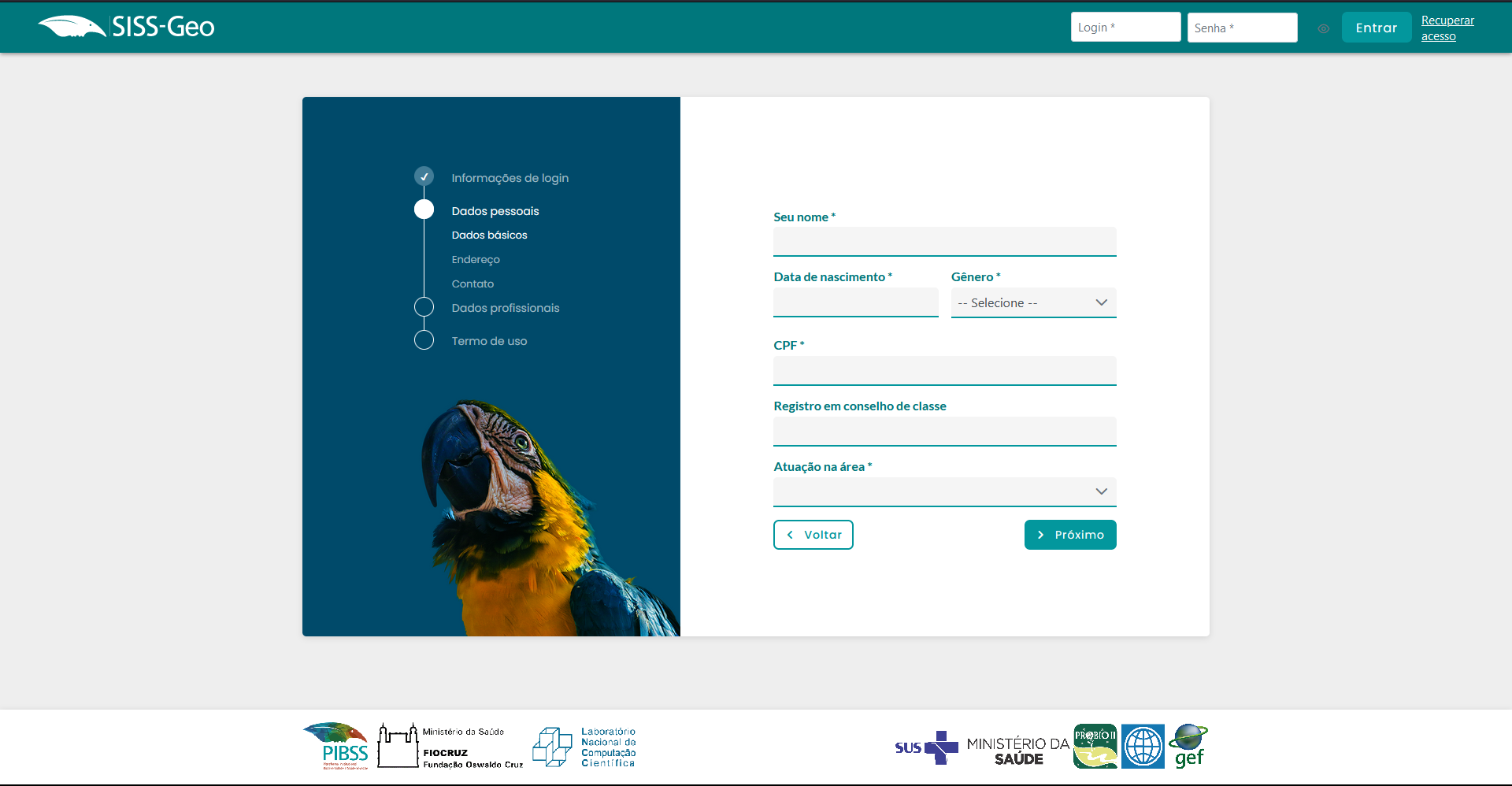Screen dimensions: 1512x786
Task: Click the SISS-Geo anteater logo
Action: (x=126, y=27)
